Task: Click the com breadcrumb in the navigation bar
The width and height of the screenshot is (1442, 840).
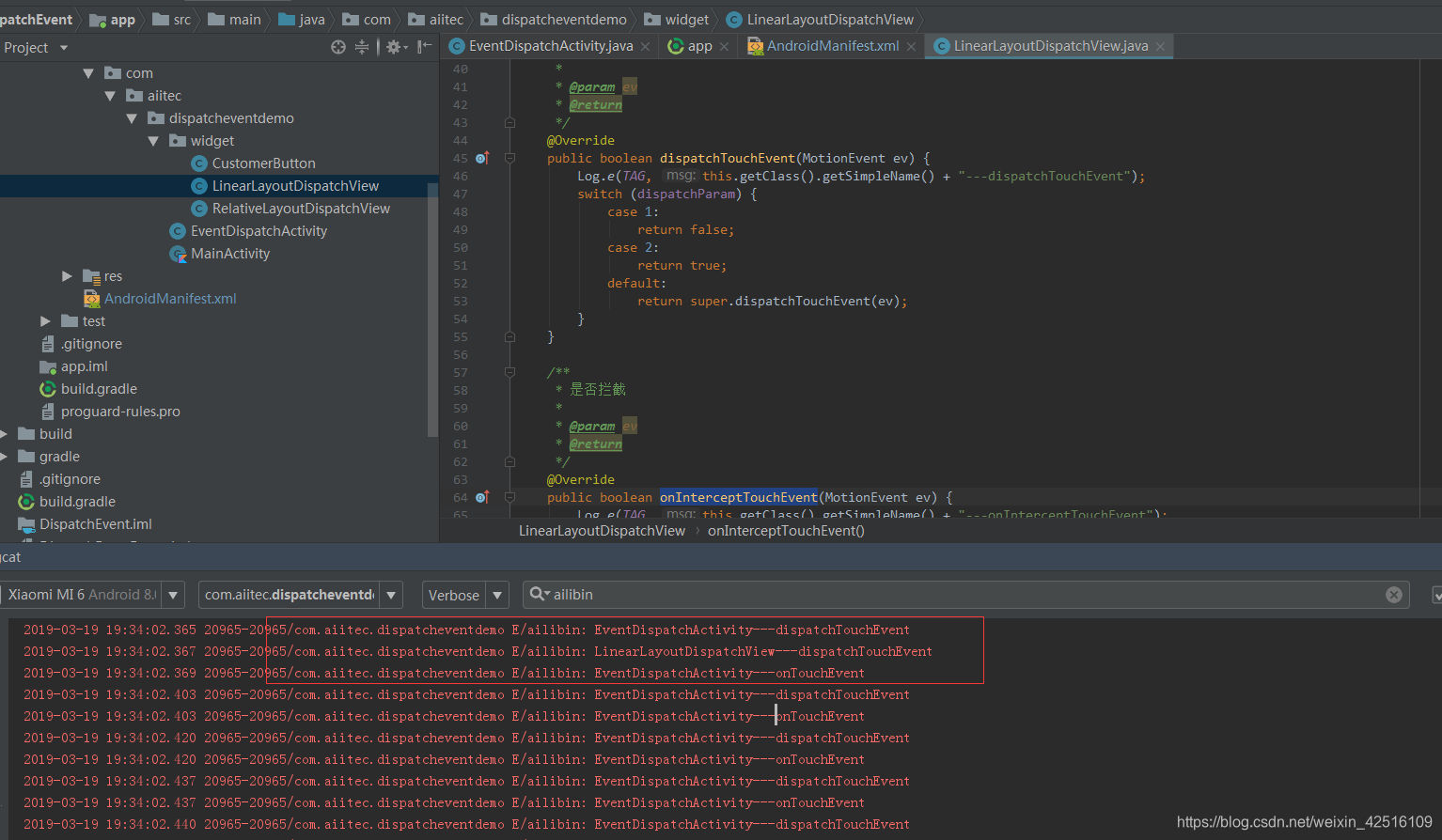Action: pyautogui.click(x=377, y=19)
